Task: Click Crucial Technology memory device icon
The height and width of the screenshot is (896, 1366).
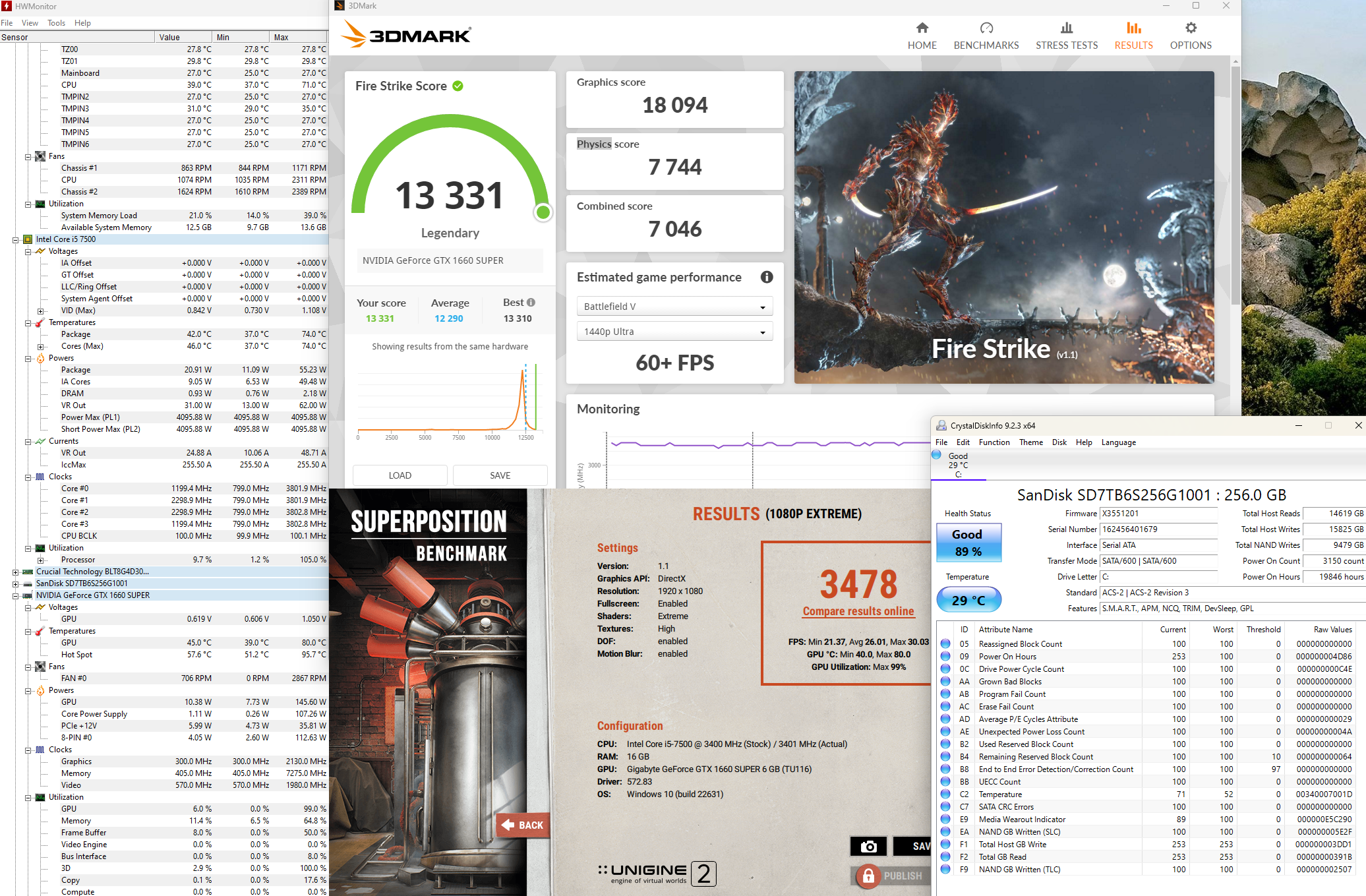Action: pos(28,572)
